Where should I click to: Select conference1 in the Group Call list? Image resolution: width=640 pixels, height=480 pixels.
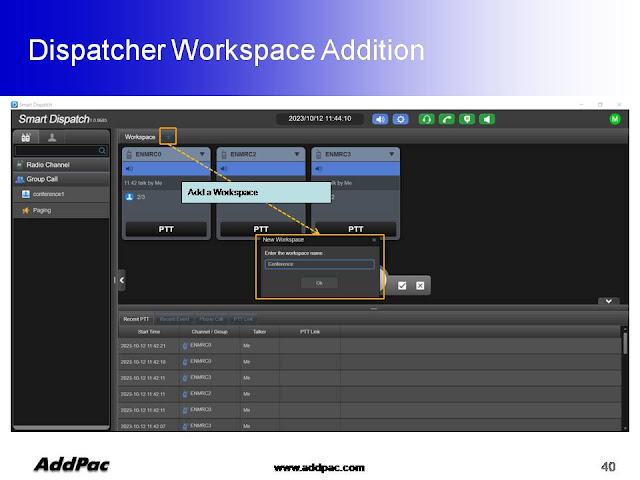coord(61,194)
